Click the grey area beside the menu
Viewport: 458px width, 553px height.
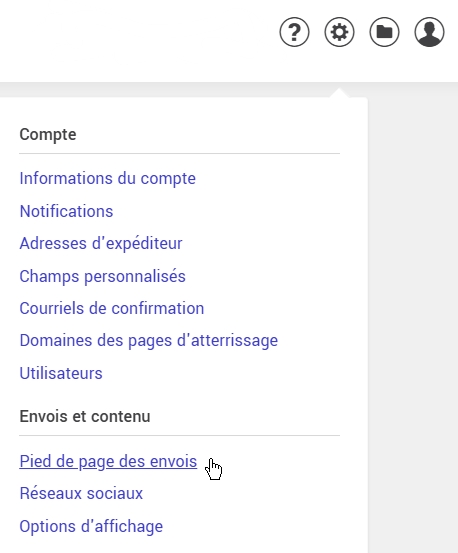(x=413, y=317)
